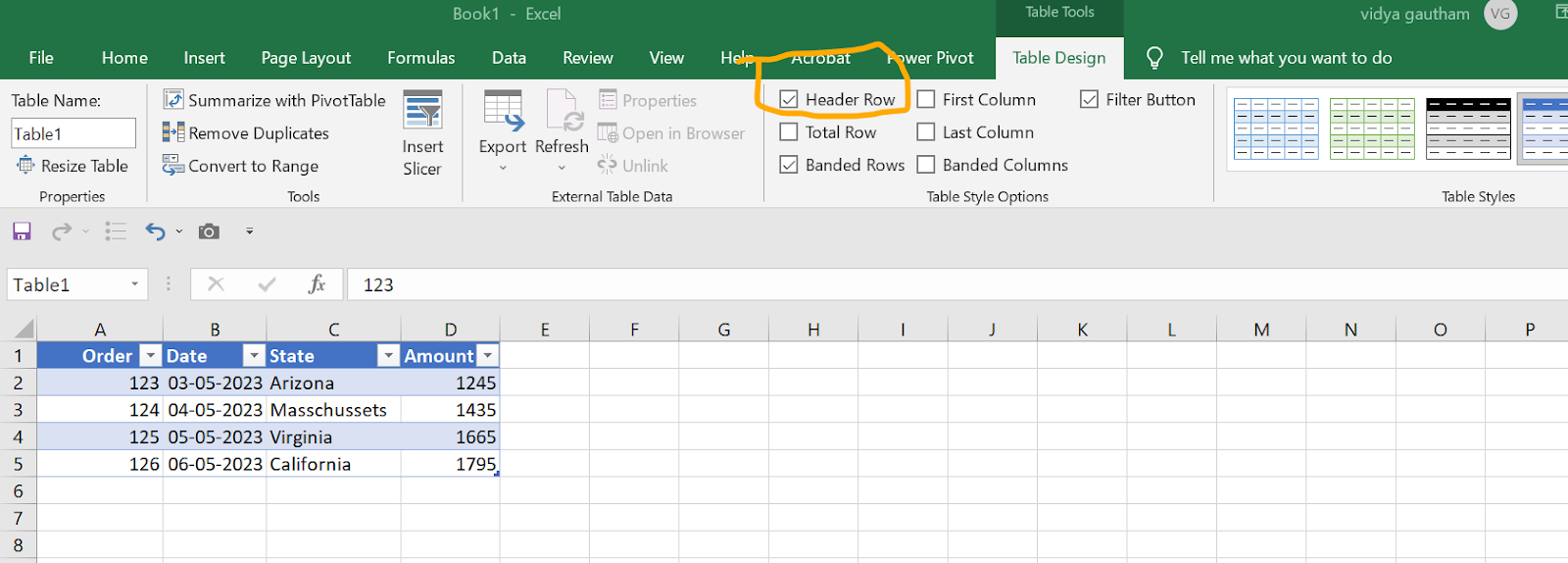Image resolution: width=1568 pixels, height=563 pixels.
Task: Click the Undo arrow icon
Action: click(x=155, y=231)
